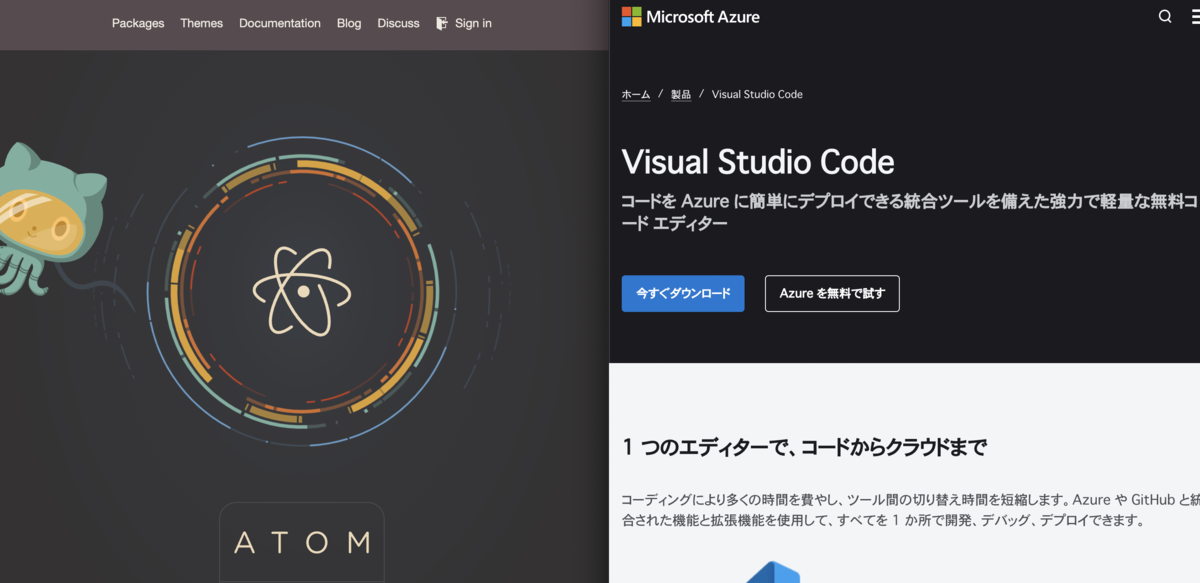Image resolution: width=1200 pixels, height=583 pixels.
Task: Open search using the magnifier icon
Action: (x=1164, y=16)
